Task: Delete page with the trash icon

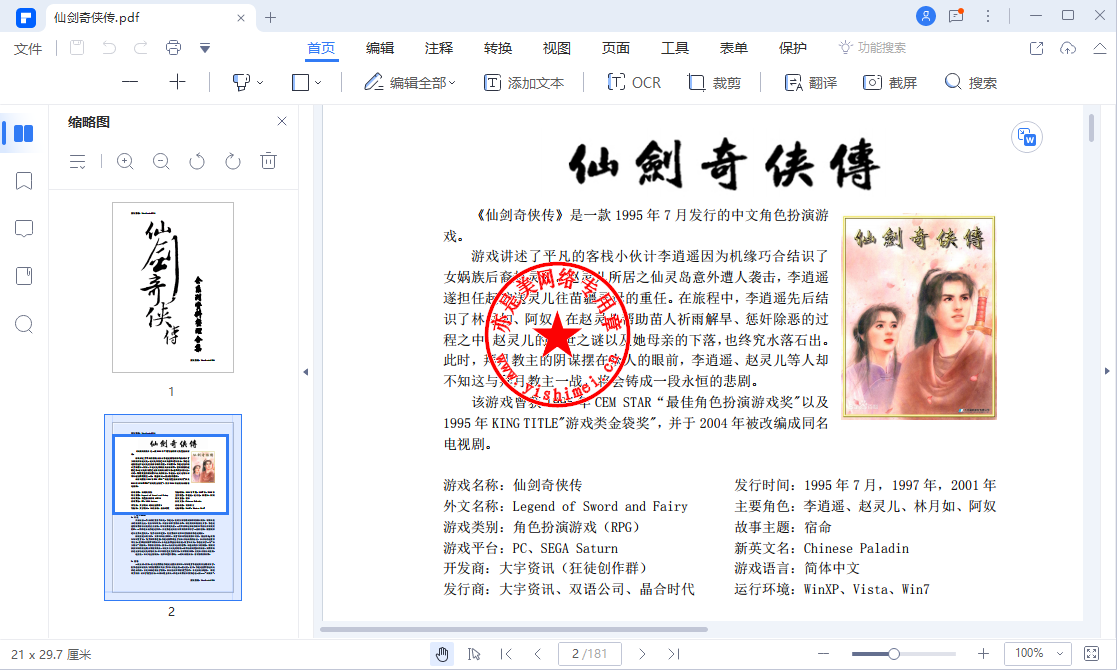Action: pyautogui.click(x=269, y=161)
